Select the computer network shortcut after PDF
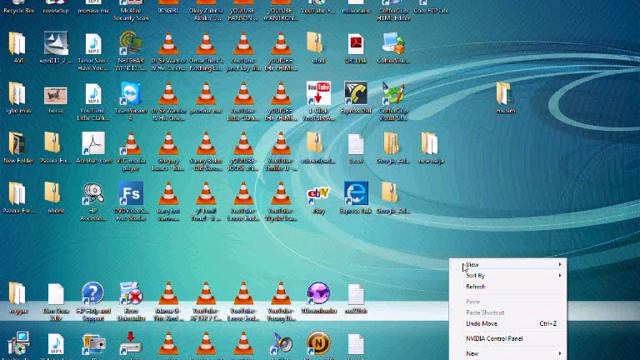 393,44
